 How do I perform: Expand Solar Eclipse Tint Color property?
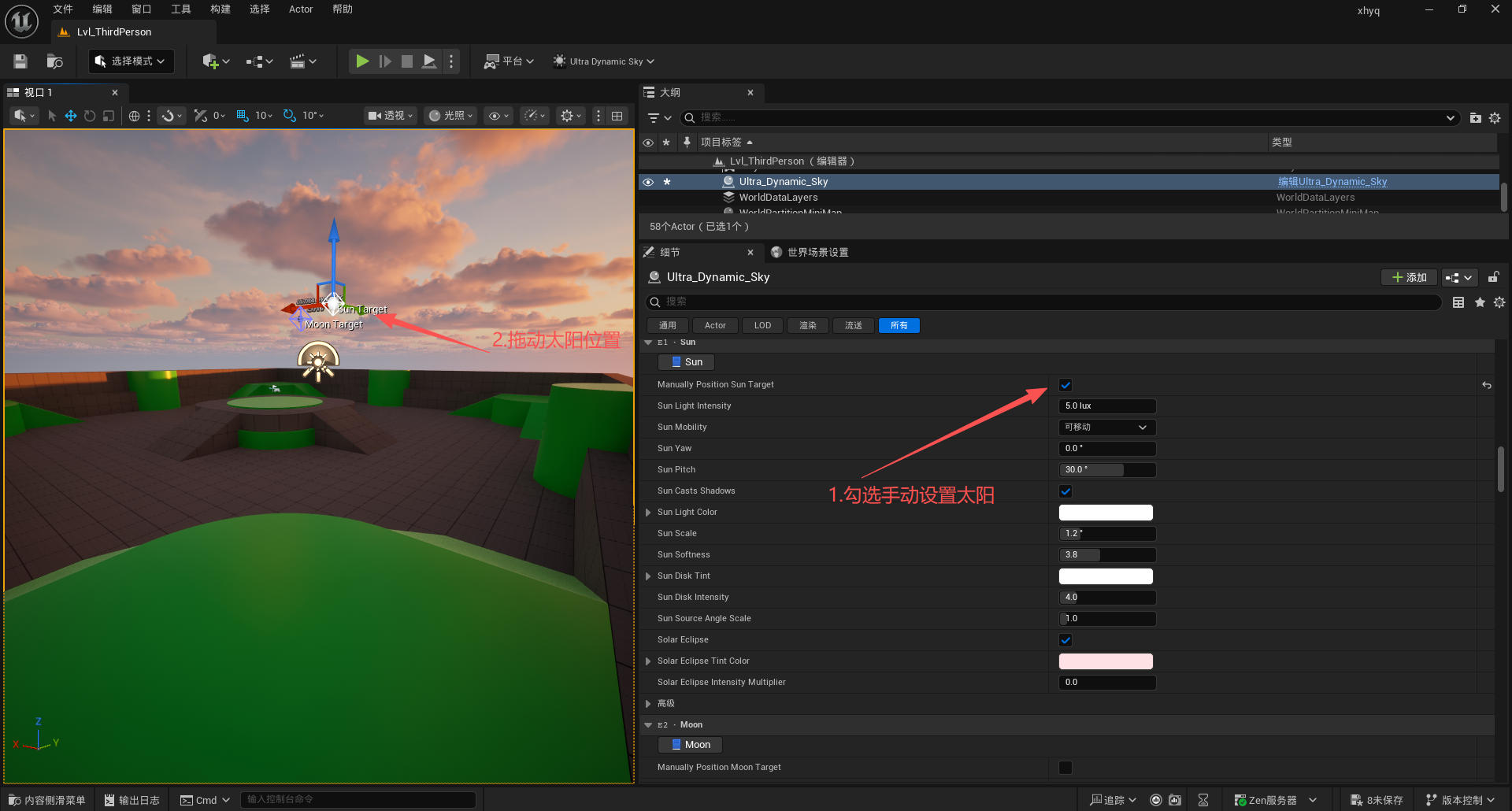coord(648,661)
